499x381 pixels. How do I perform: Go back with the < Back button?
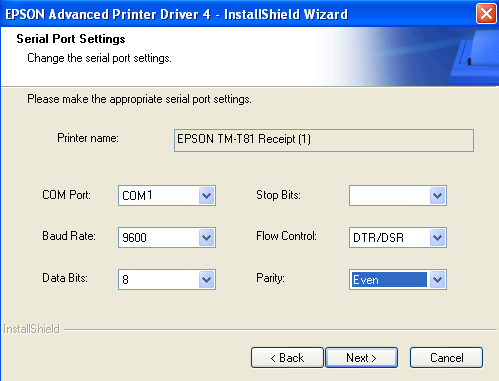pyautogui.click(x=287, y=358)
